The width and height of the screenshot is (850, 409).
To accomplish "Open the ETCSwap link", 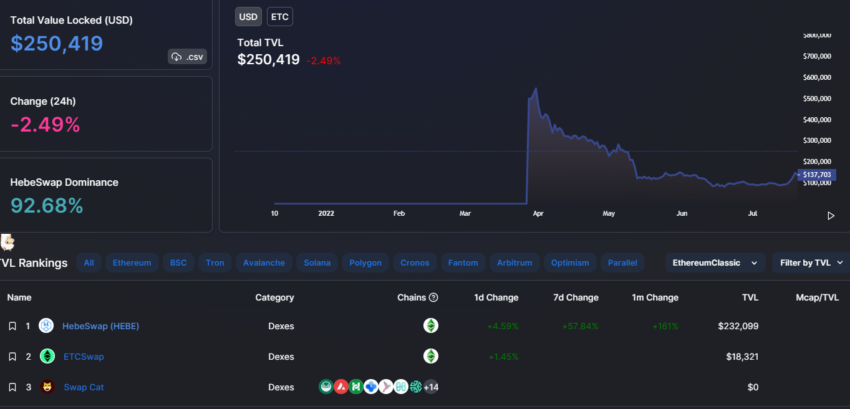I will tap(84, 356).
